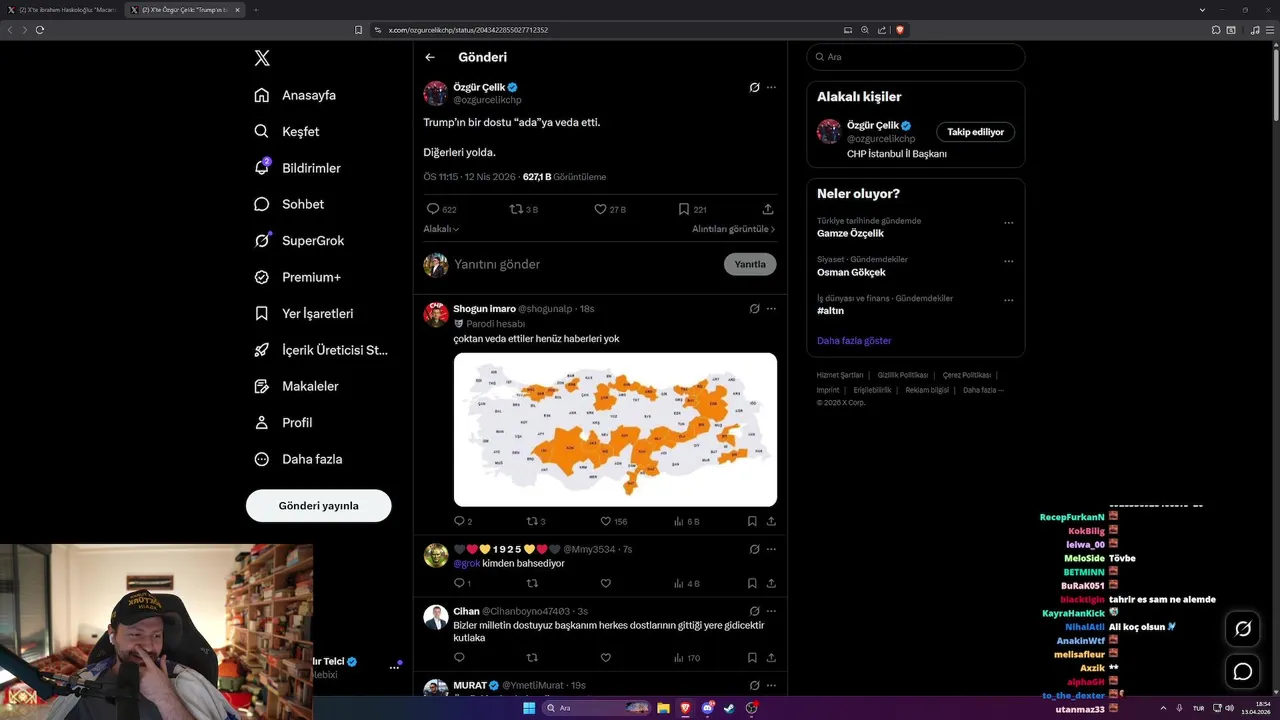
Task: Open Premium+ in the sidebar
Action: 297,277
